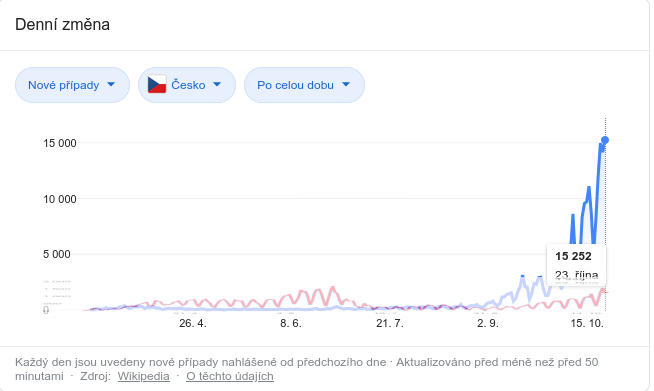Click the 8. 6. axis date label
This screenshot has height=391, width=654.
click(x=291, y=323)
